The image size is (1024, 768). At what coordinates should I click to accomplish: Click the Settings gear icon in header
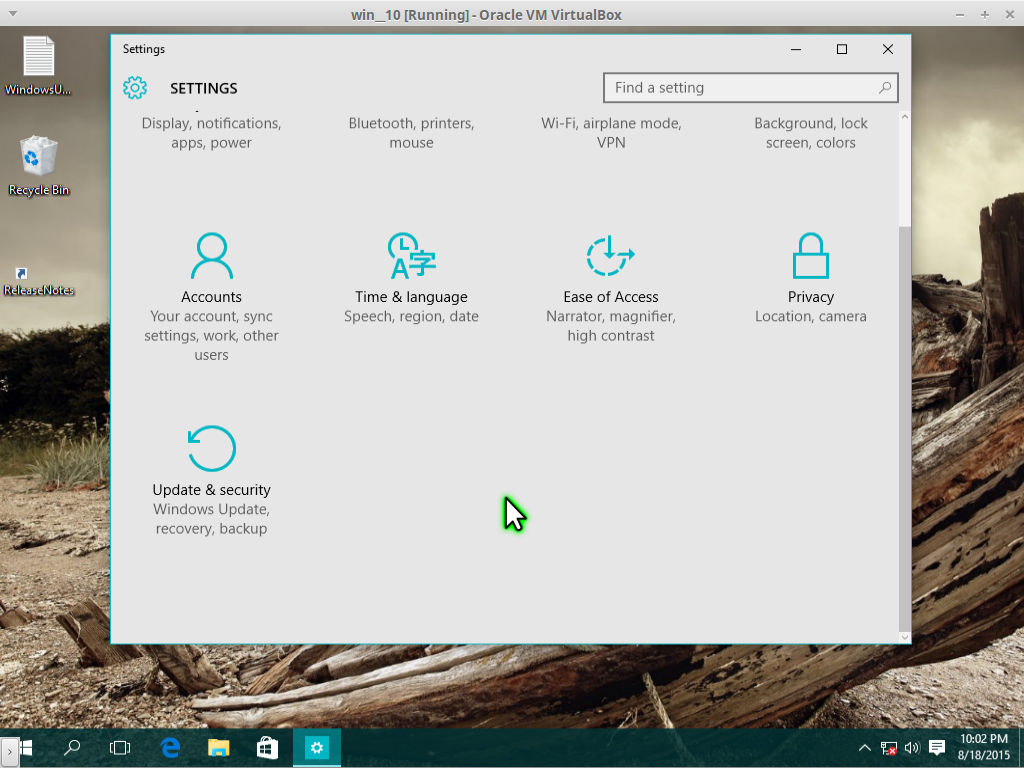135,88
